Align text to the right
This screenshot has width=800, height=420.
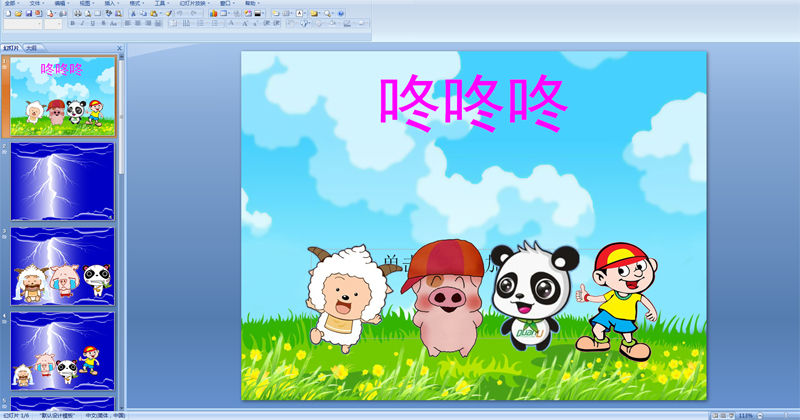(148, 23)
